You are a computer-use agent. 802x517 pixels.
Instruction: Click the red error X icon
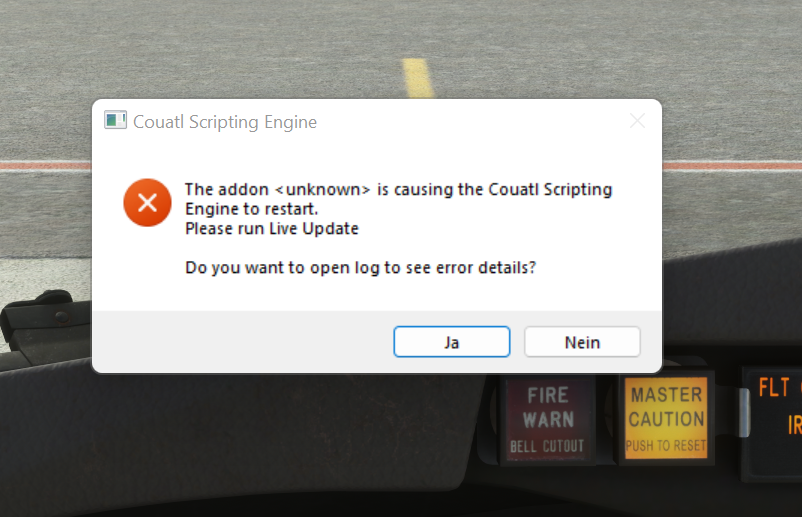click(147, 203)
